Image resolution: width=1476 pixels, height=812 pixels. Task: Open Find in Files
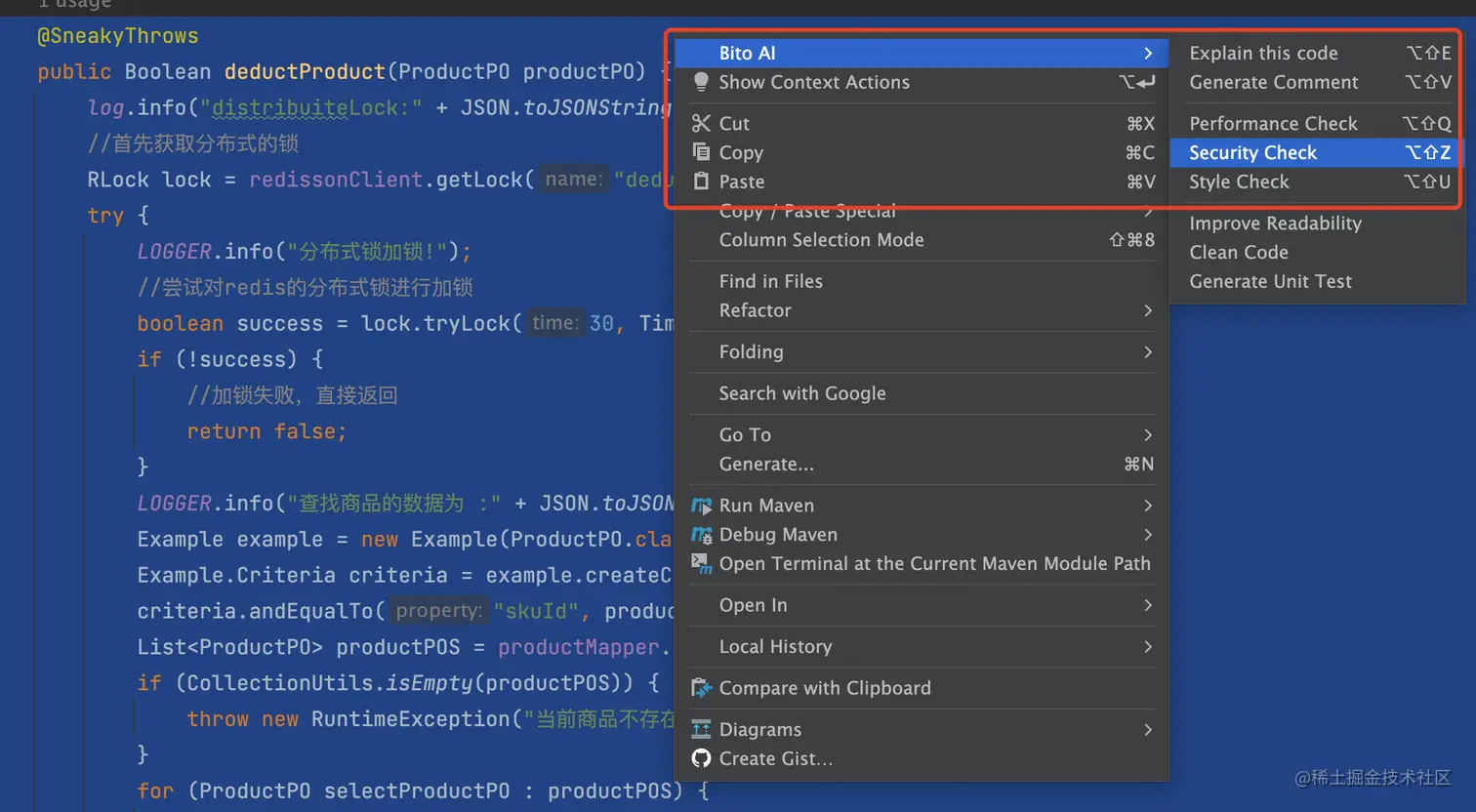click(922, 281)
